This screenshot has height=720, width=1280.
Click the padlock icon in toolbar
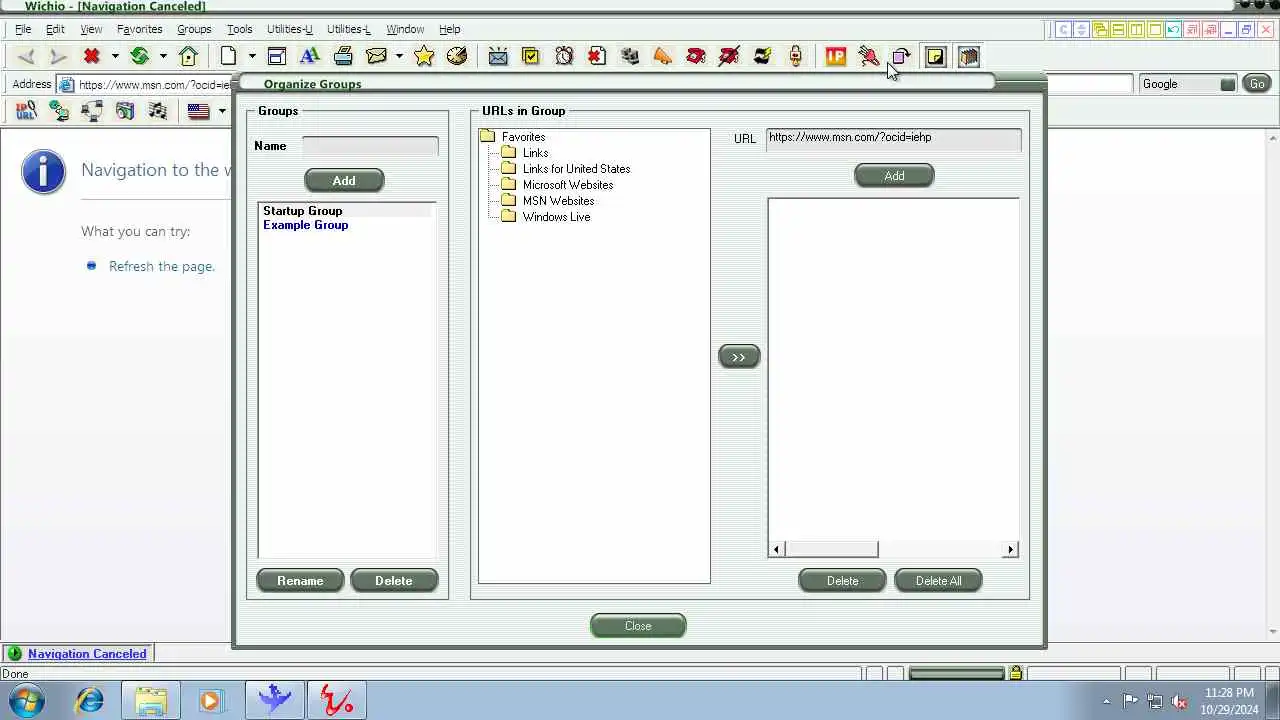pyautogui.click(x=796, y=57)
